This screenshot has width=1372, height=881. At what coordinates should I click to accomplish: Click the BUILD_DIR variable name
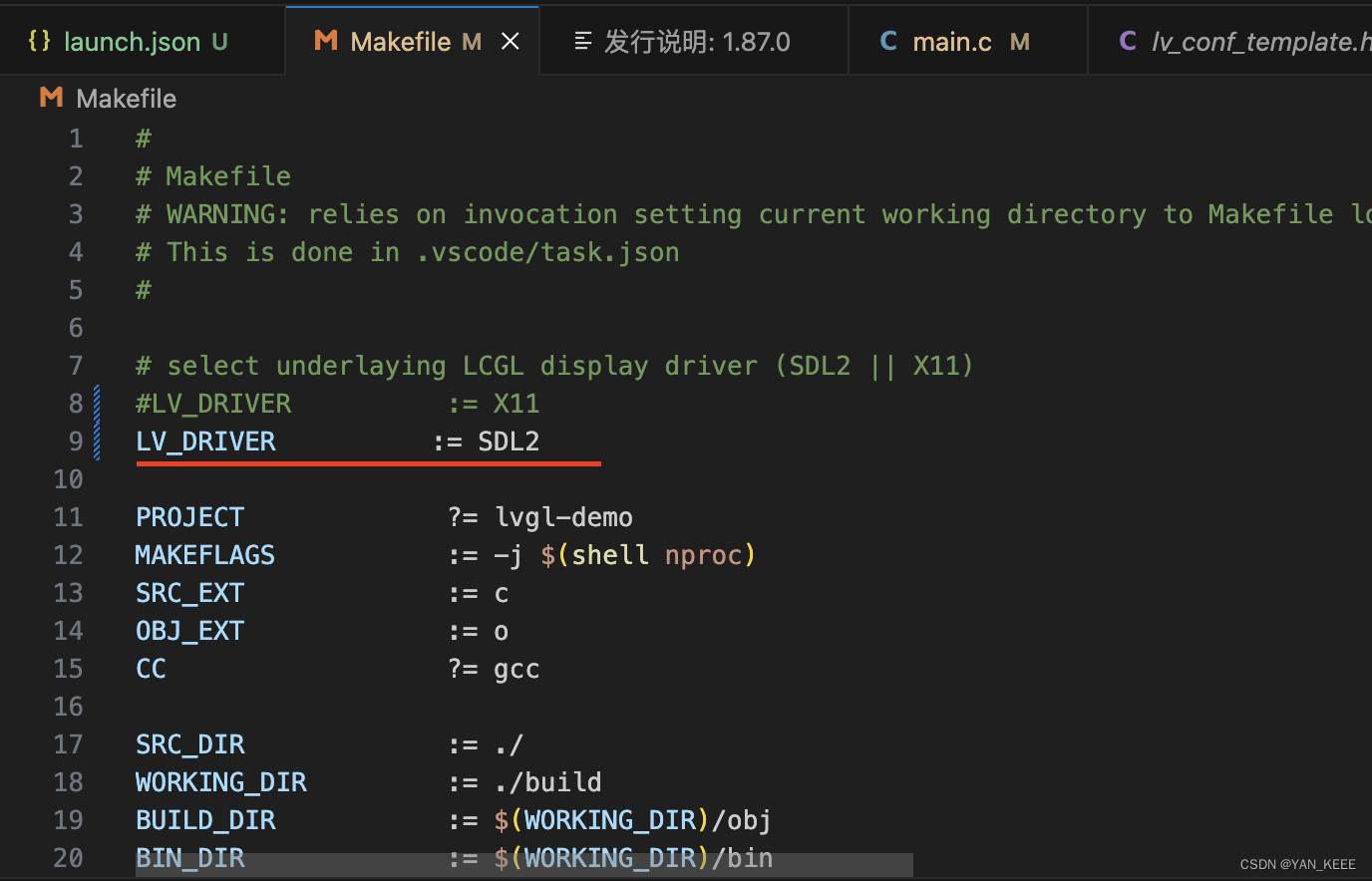(x=205, y=820)
